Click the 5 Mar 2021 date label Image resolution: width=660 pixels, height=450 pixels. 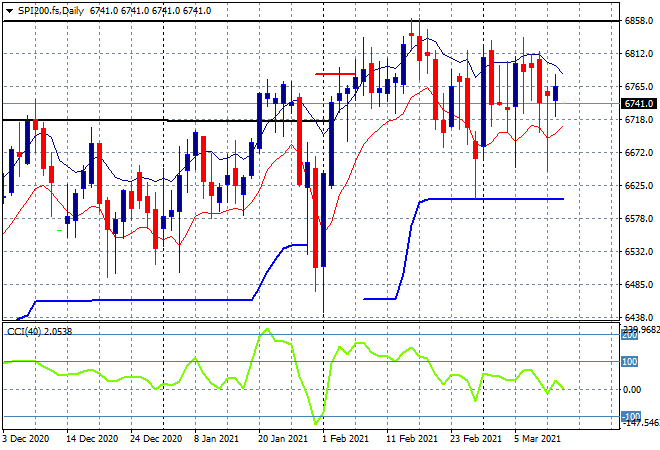click(537, 439)
